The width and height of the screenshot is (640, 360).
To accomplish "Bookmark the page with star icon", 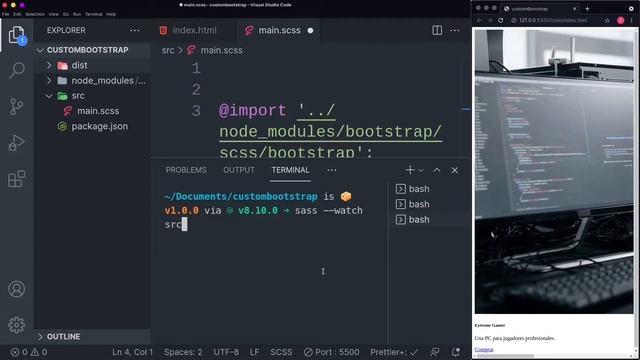I will tap(607, 20).
